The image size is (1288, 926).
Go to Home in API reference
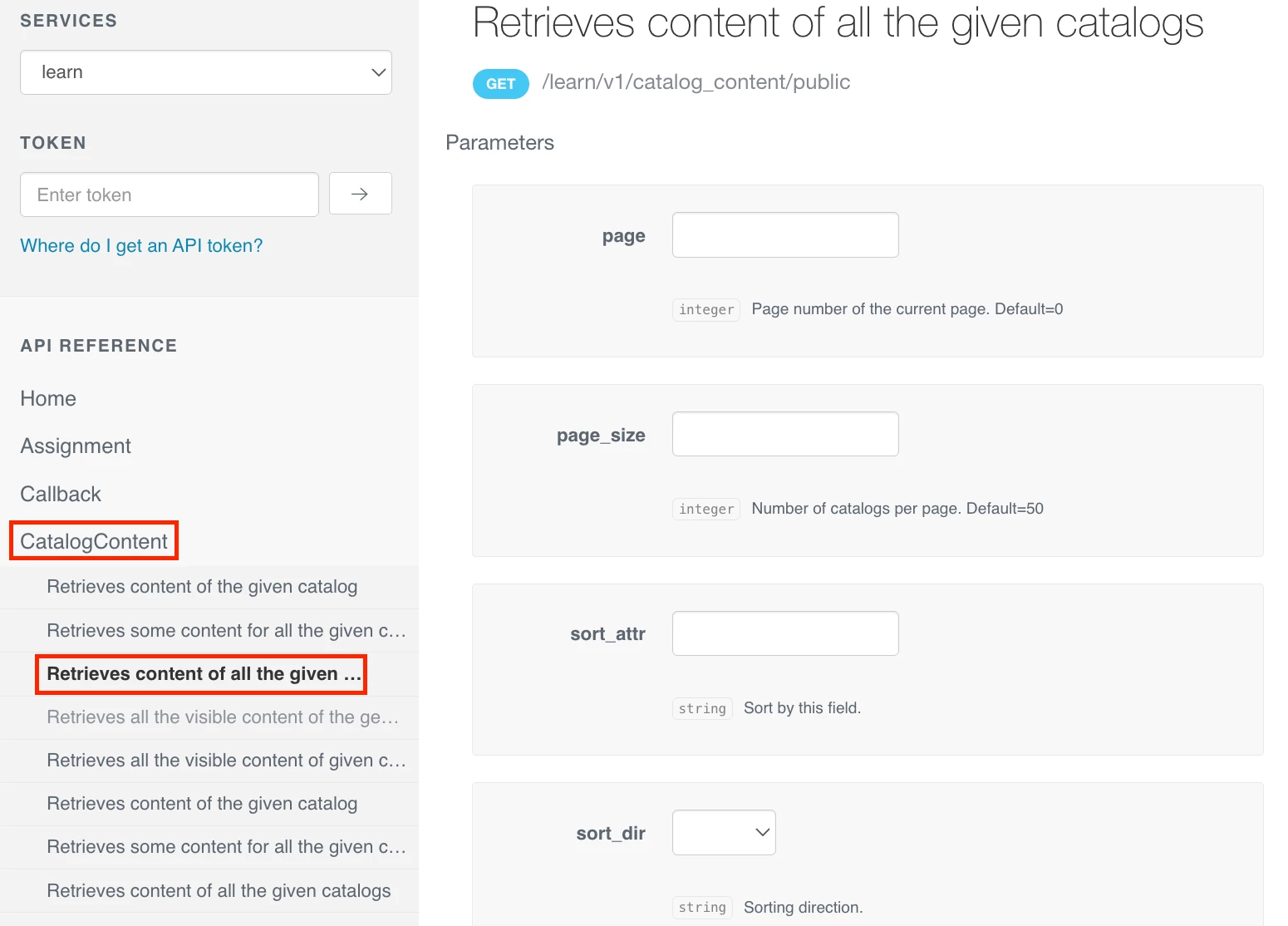(48, 398)
